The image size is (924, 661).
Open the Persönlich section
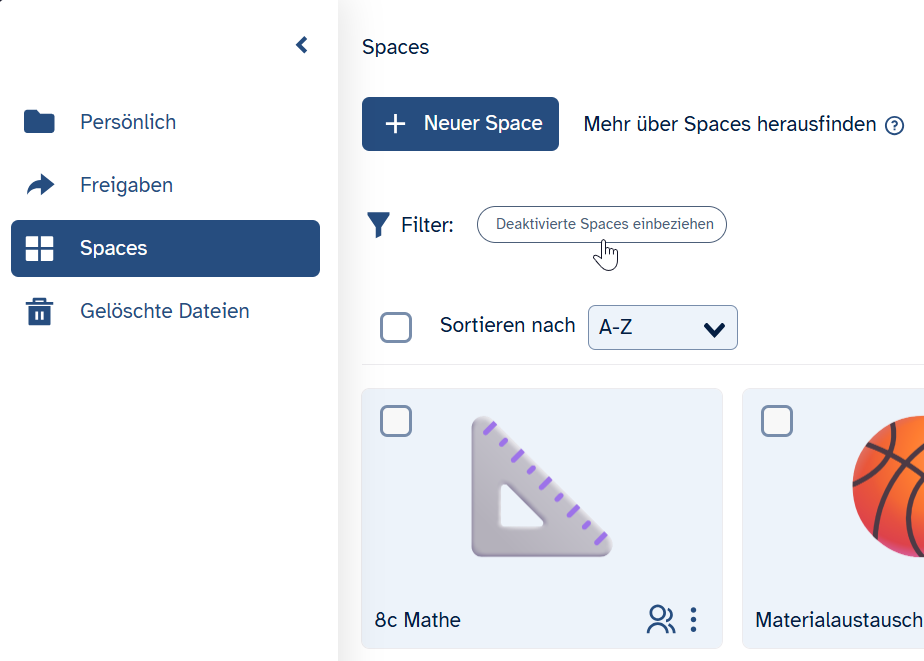(x=128, y=122)
